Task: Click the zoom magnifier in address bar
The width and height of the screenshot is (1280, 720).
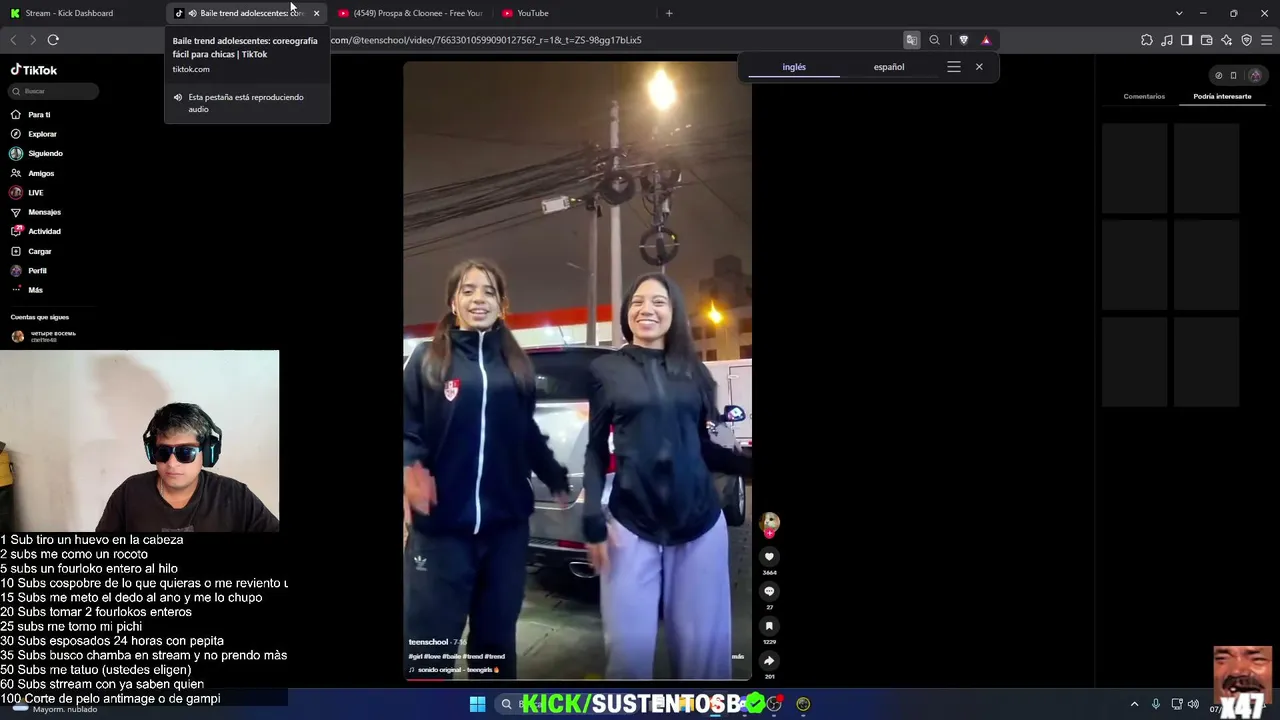Action: pos(934,40)
